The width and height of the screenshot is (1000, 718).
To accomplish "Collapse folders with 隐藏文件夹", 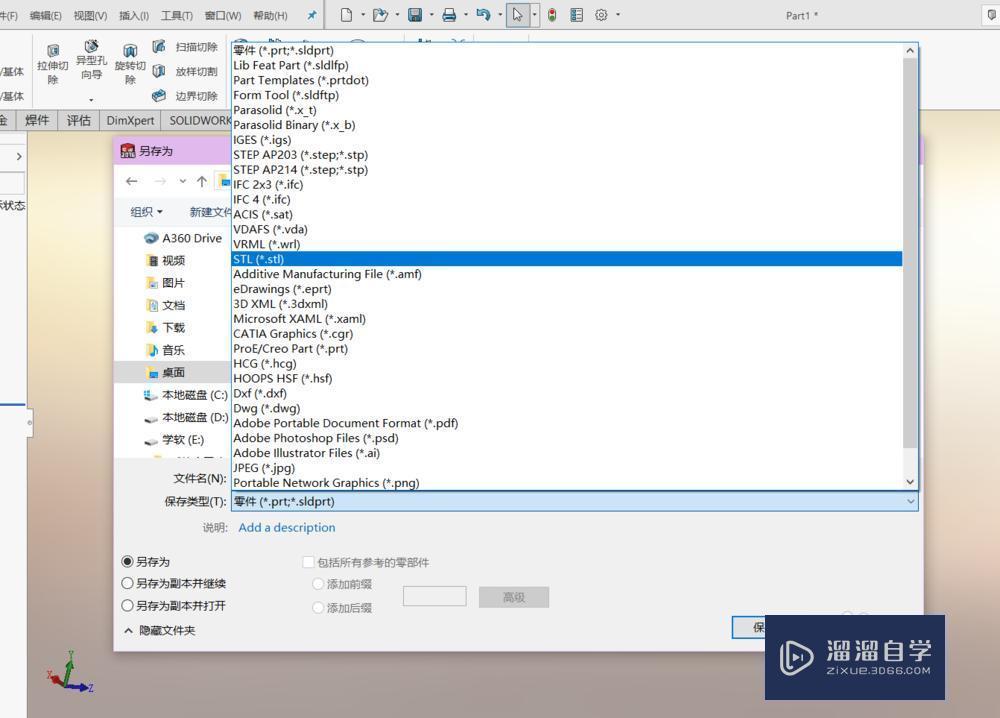I will (159, 630).
